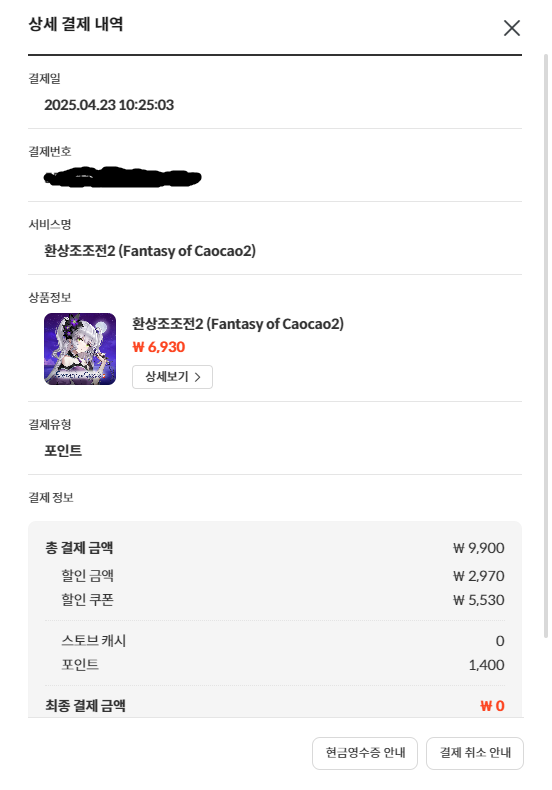This screenshot has height=790, width=552.
Task: Click the 스토브 캐시 value of 0
Action: tap(500, 641)
